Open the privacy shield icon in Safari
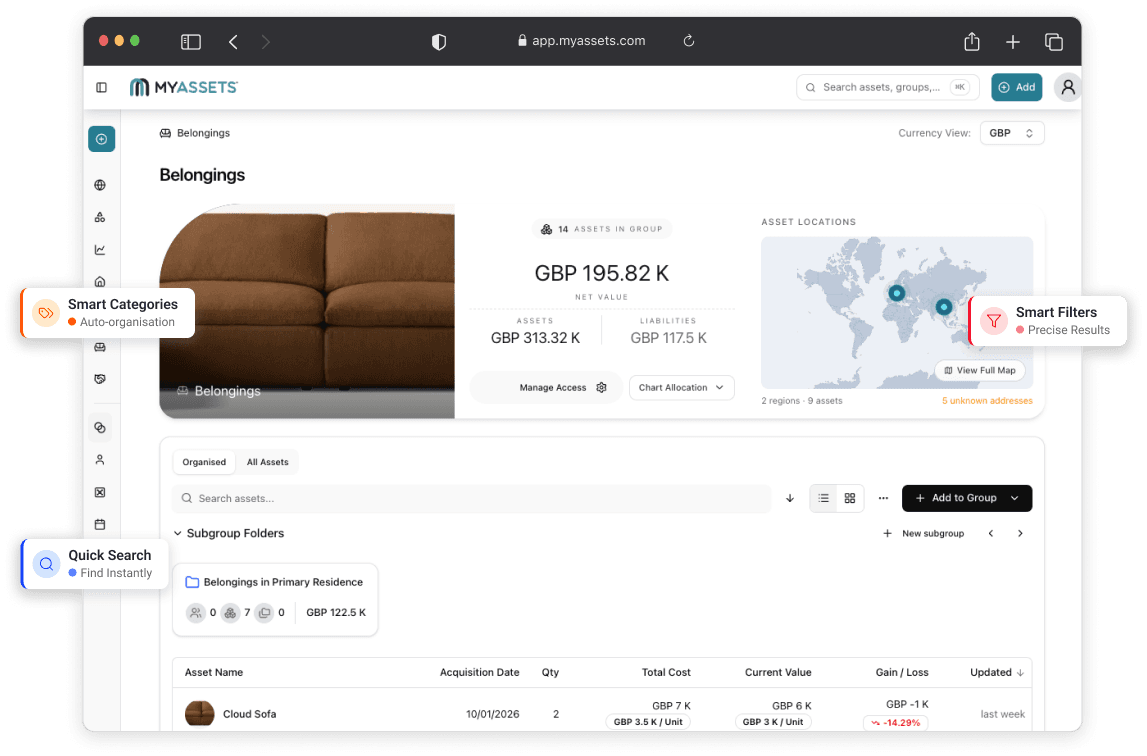This screenshot has width=1147, height=756. click(x=439, y=42)
